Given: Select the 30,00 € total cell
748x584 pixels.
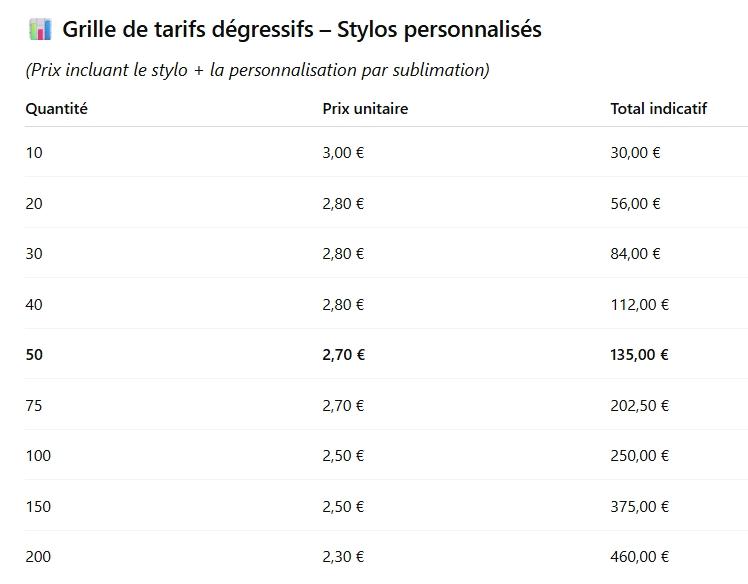Looking at the screenshot, I should coord(635,153).
